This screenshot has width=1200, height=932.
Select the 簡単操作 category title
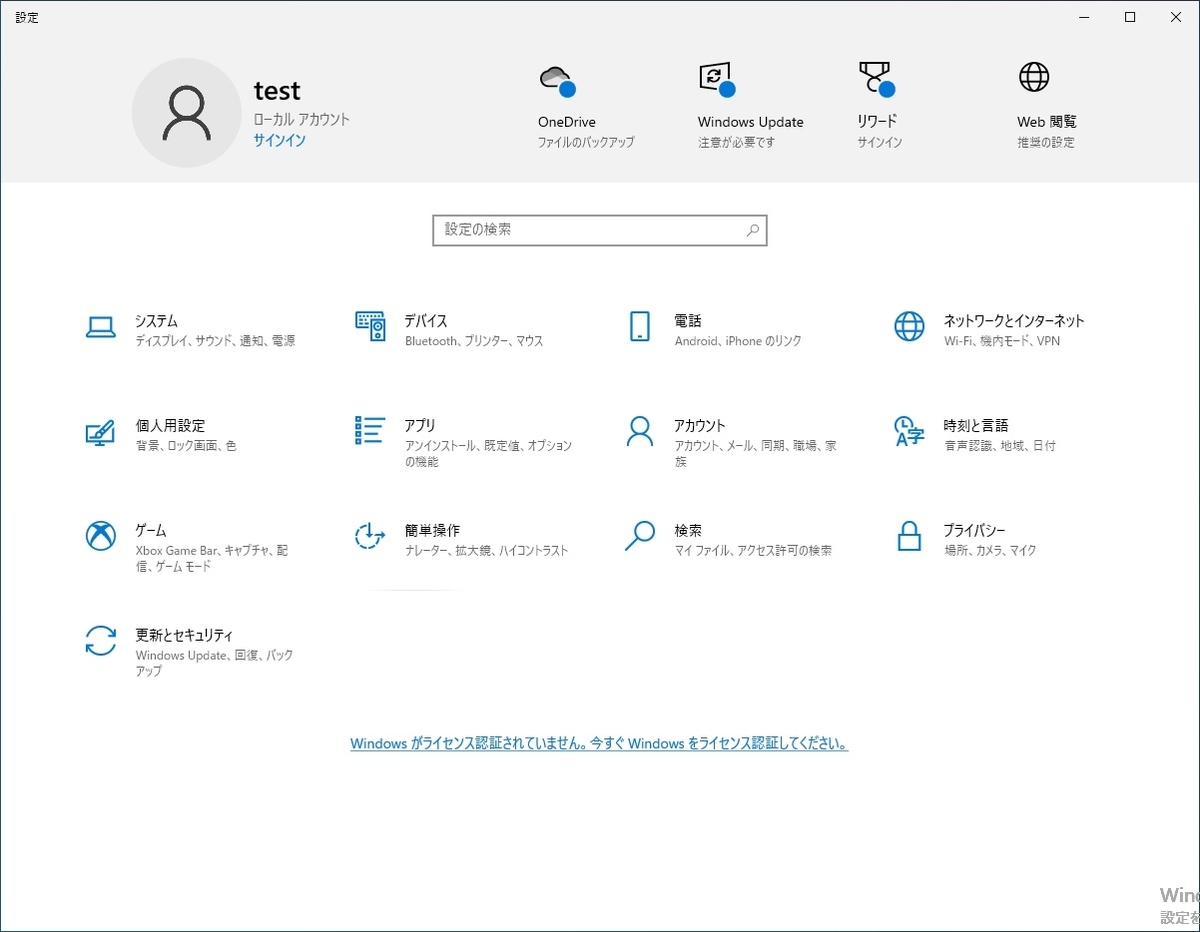(x=432, y=531)
